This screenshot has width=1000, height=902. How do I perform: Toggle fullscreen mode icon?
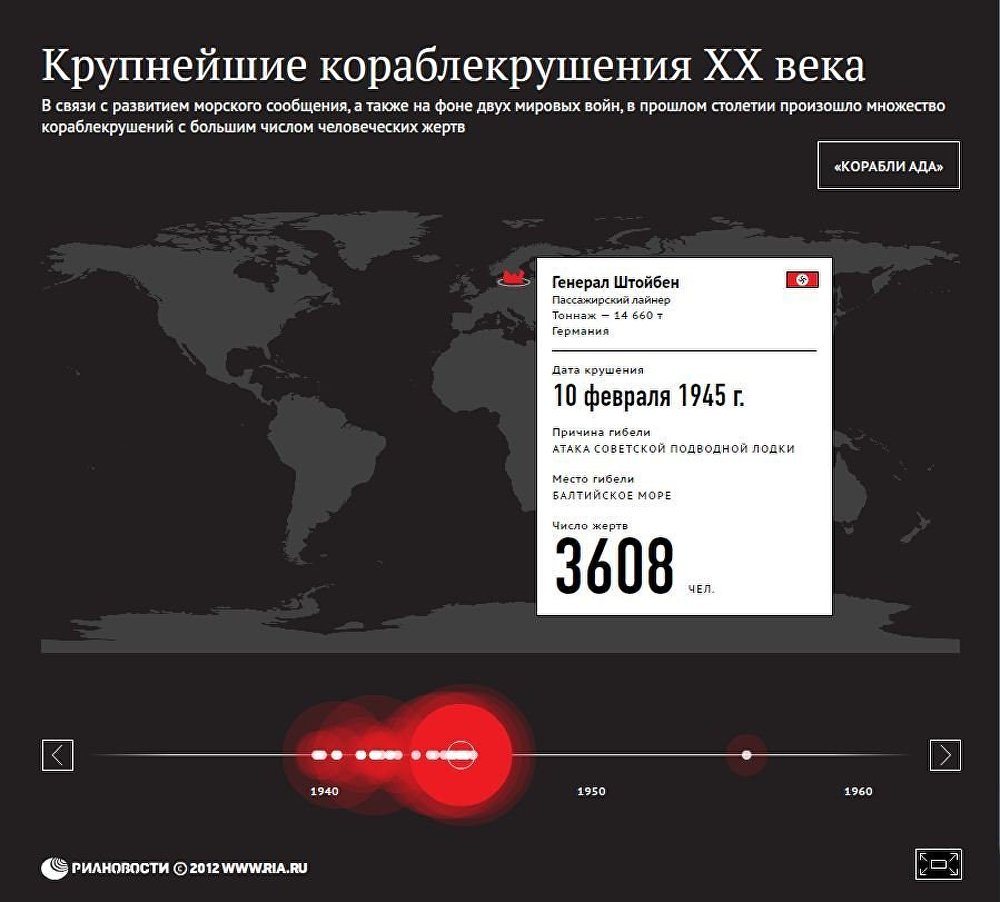[x=938, y=864]
